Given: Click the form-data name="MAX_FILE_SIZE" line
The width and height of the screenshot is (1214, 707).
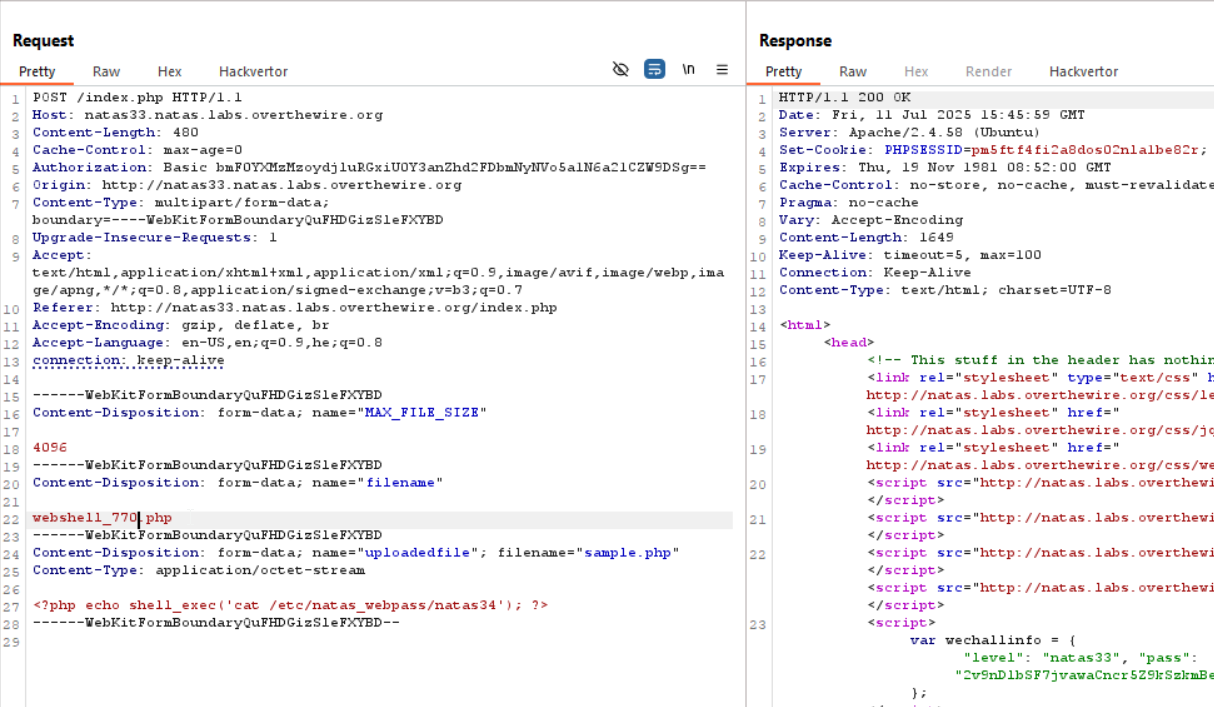Looking at the screenshot, I should click(259, 412).
